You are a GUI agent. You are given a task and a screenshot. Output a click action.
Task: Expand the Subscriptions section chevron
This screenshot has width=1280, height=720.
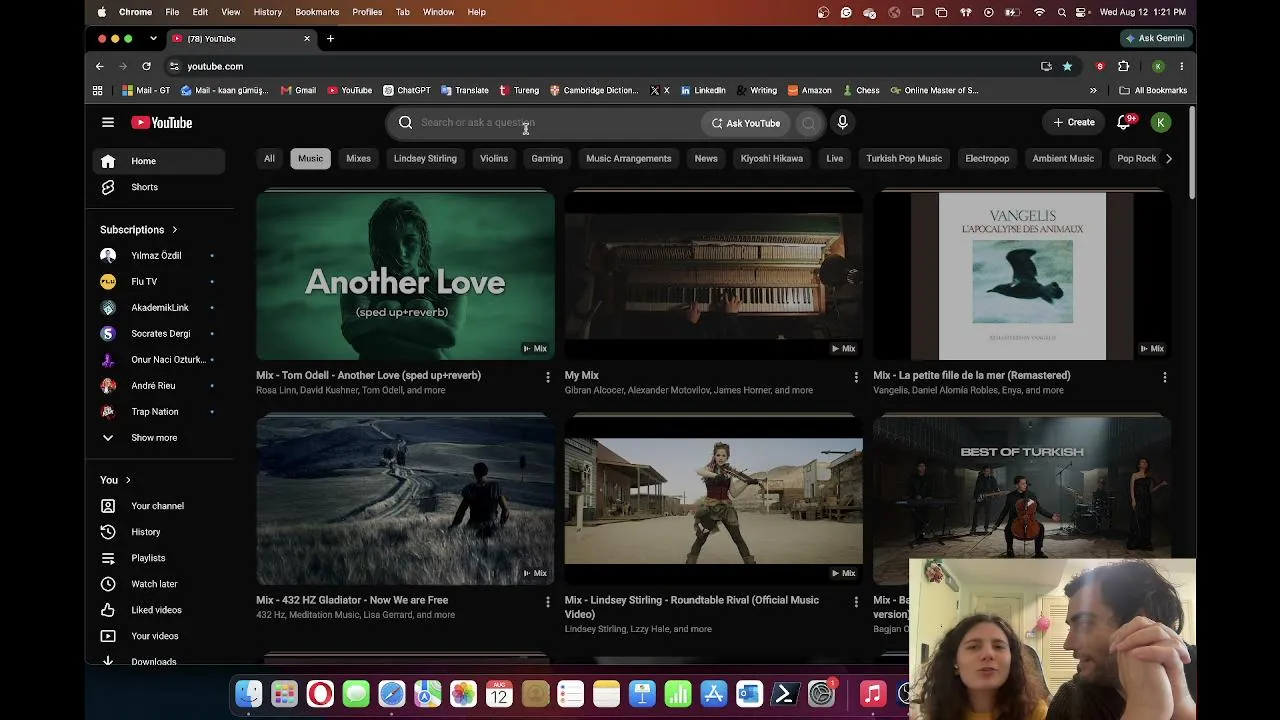(174, 230)
